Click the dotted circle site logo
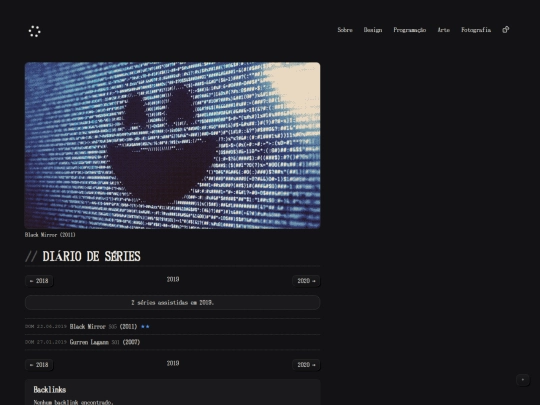The height and width of the screenshot is (405, 540). coord(34,31)
